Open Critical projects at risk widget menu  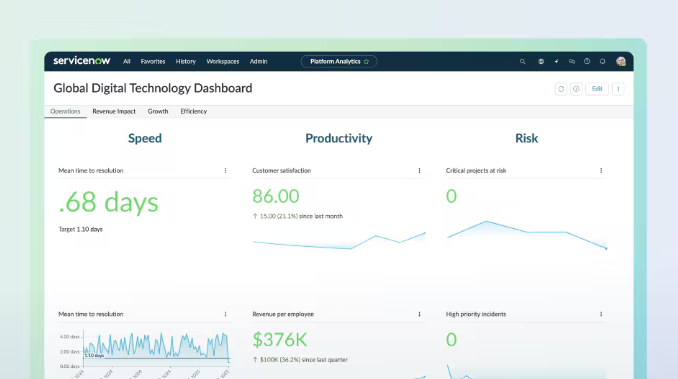pos(601,171)
